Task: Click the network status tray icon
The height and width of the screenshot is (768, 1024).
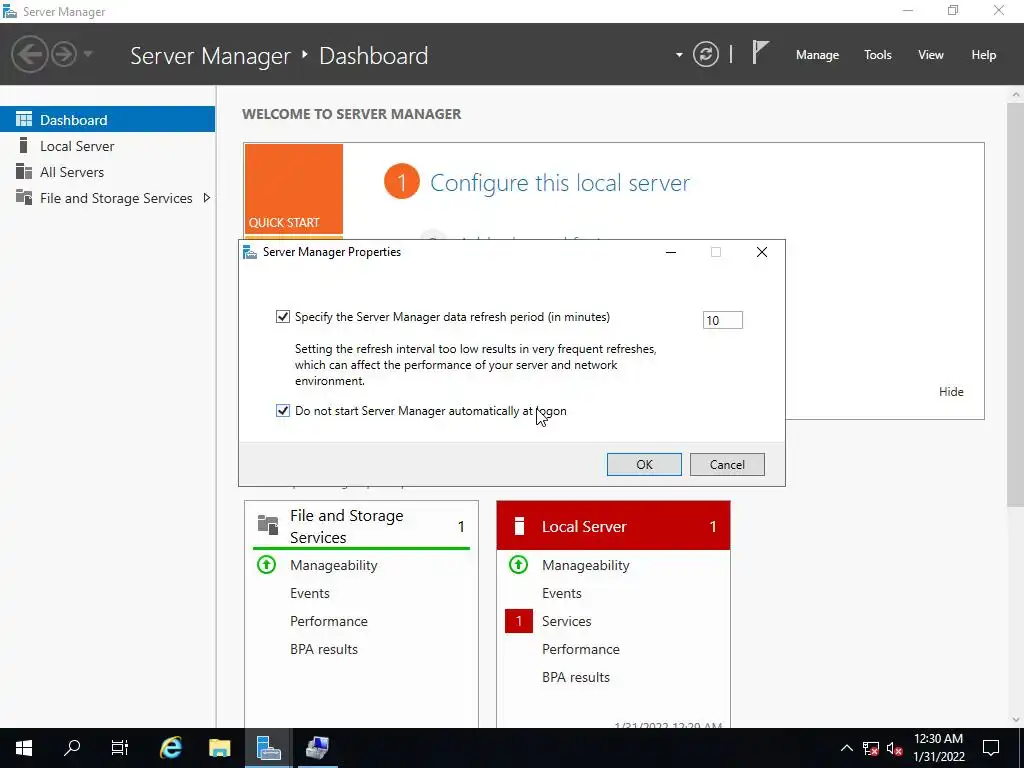Action: point(871,748)
